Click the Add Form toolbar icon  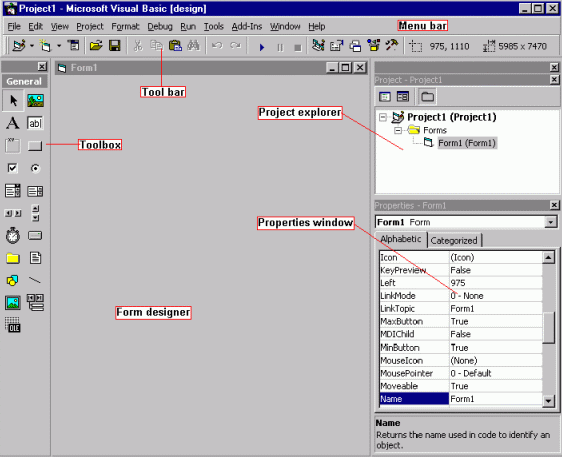(x=46, y=46)
